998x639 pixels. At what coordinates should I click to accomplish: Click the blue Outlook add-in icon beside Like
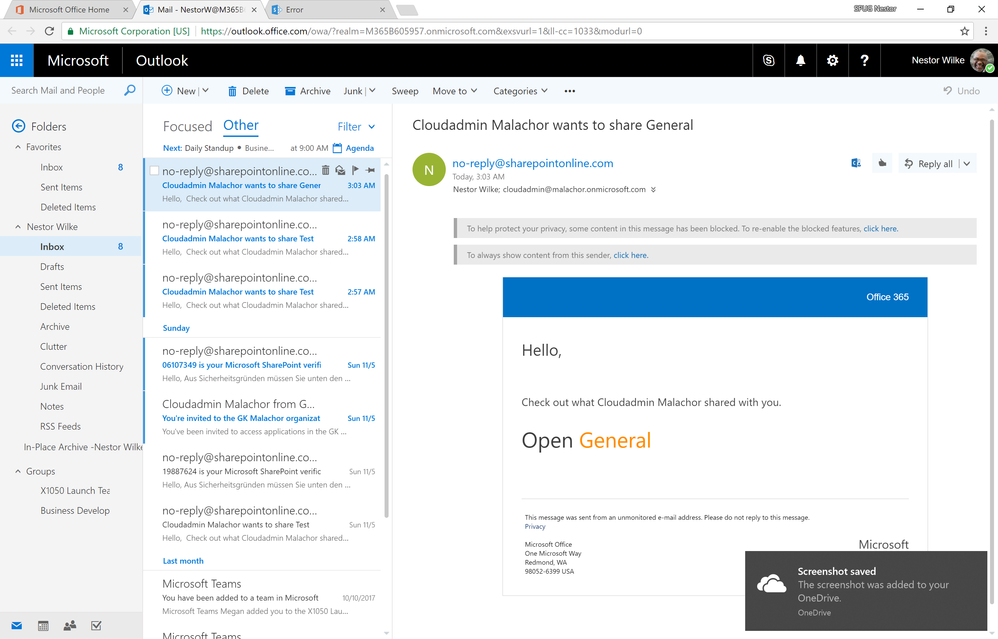point(856,164)
